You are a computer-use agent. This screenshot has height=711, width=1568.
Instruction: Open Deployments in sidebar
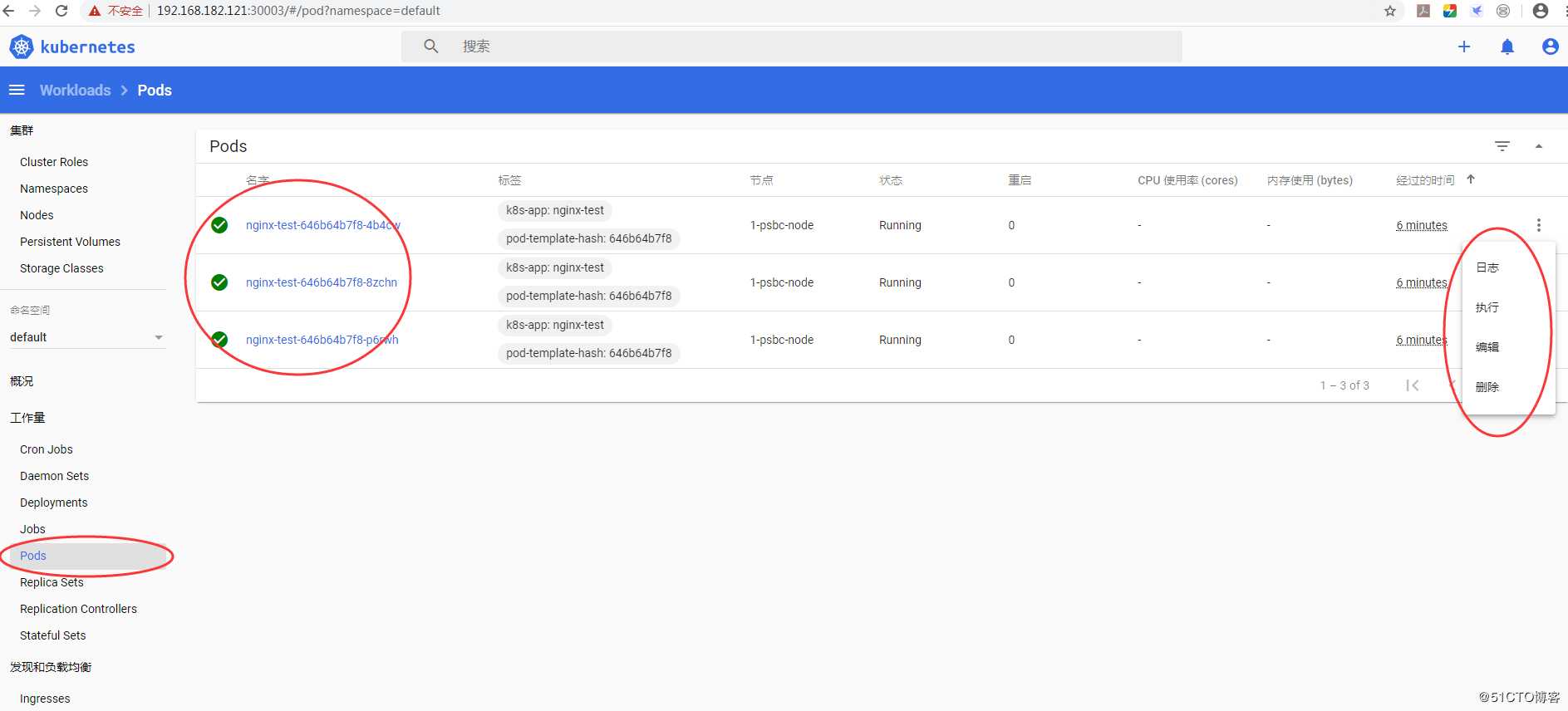pyautogui.click(x=53, y=503)
